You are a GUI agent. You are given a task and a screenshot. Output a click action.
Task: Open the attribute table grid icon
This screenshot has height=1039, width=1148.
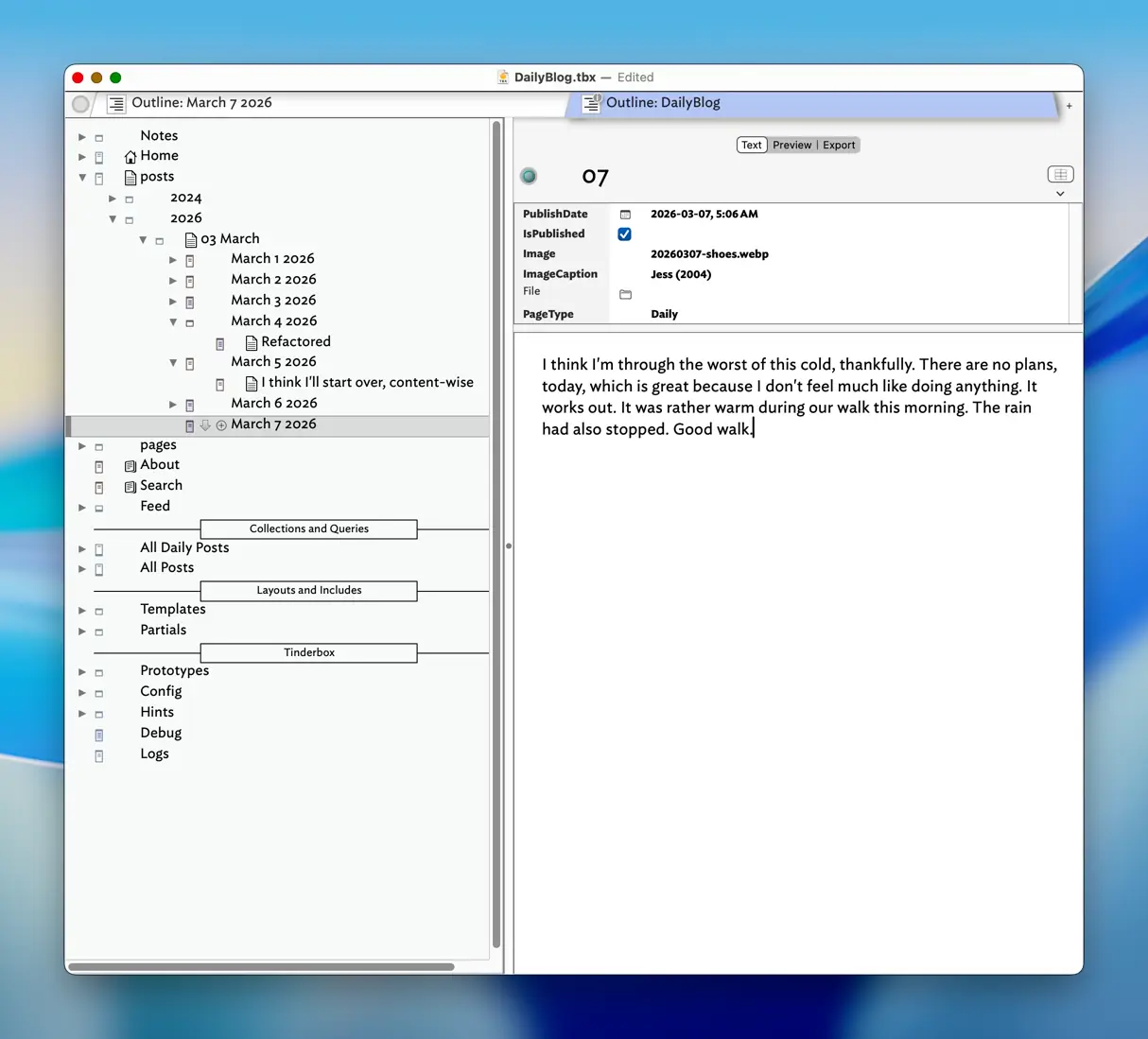point(1060,174)
